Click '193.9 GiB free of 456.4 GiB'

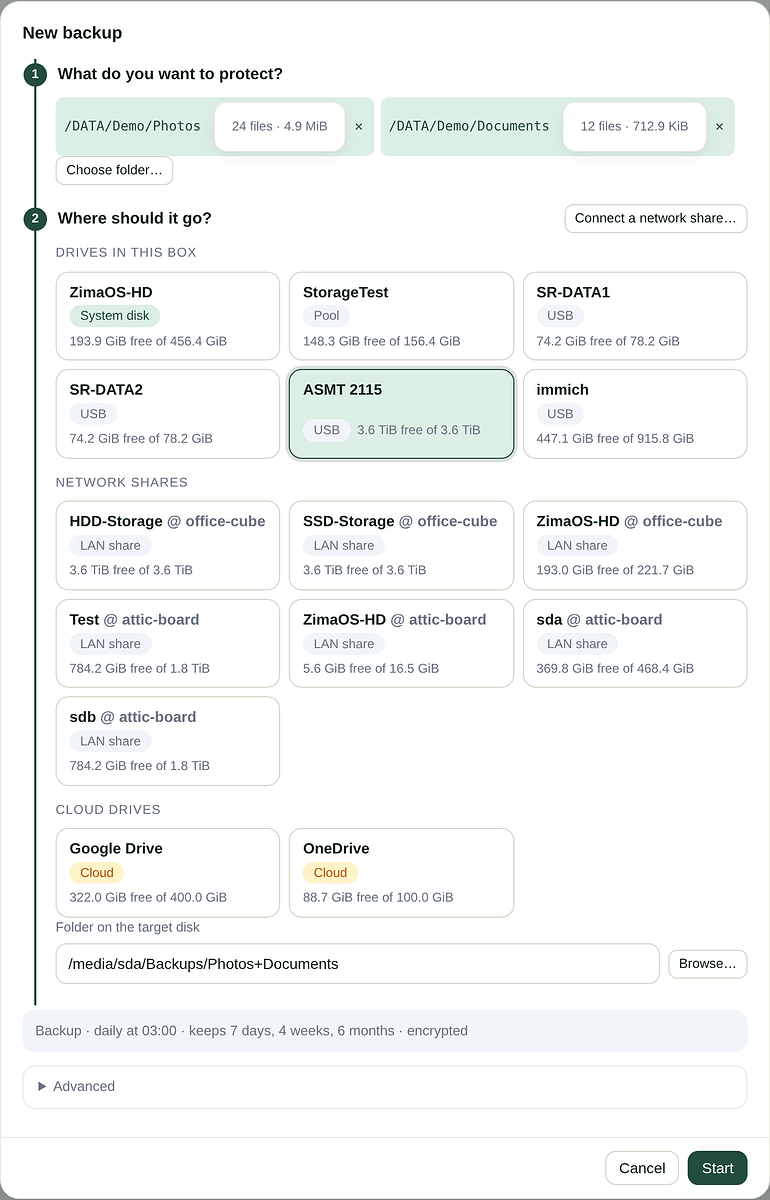148,341
